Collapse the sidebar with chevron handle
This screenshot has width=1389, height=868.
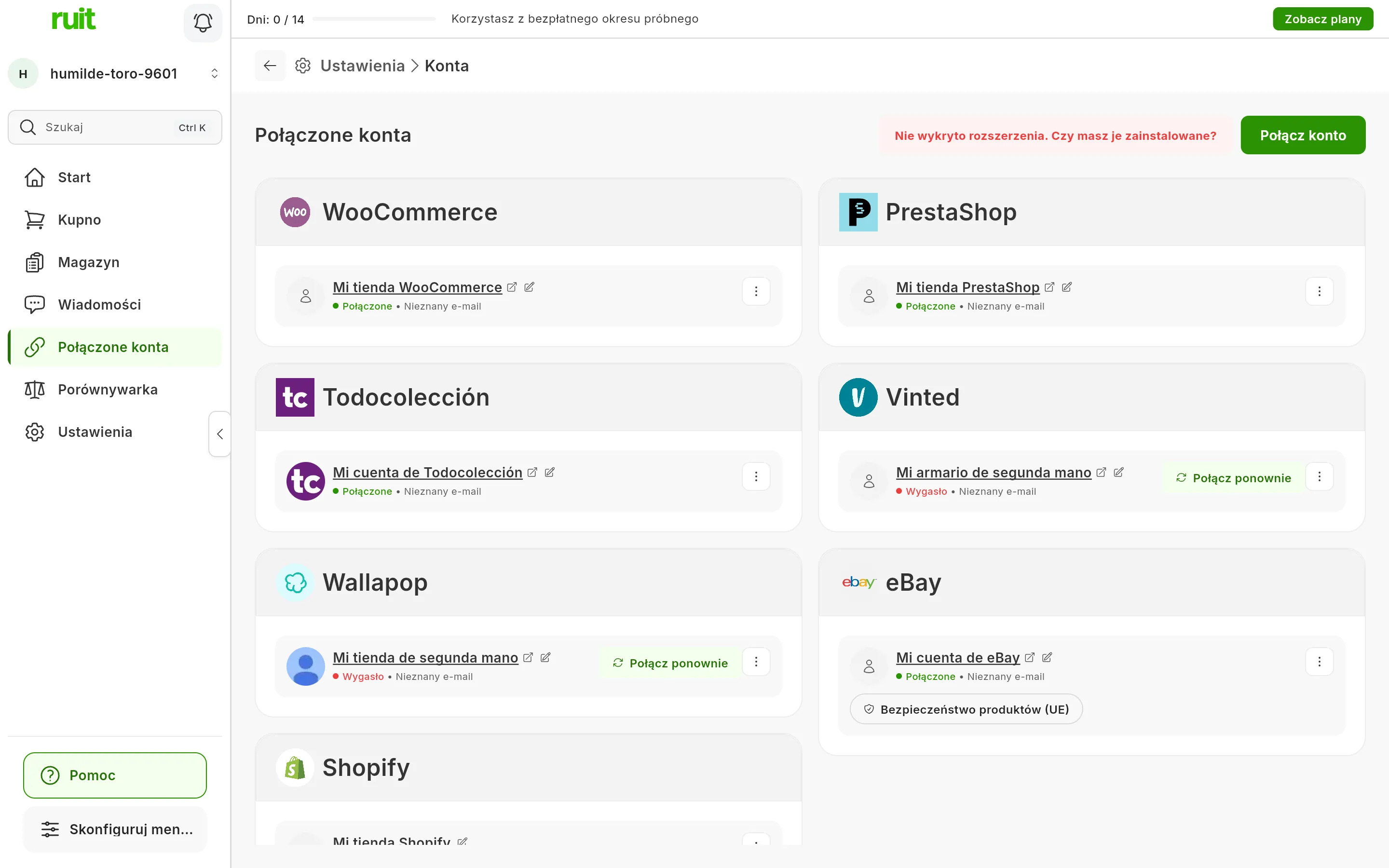click(220, 434)
